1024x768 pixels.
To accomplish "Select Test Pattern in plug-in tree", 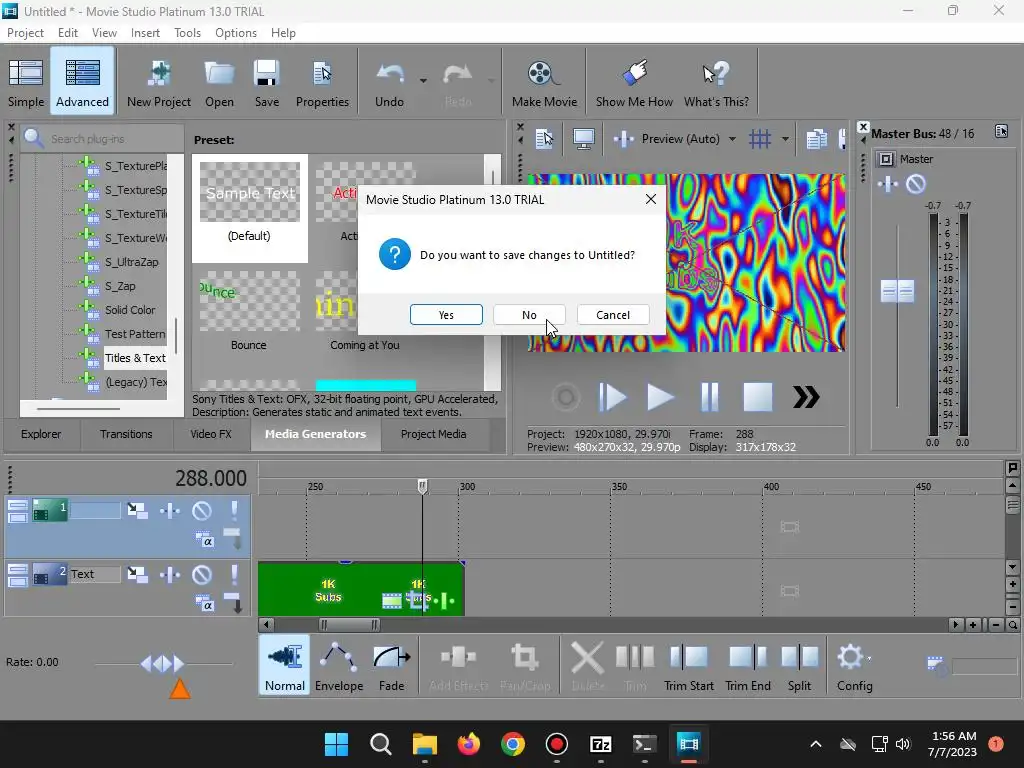I will (x=135, y=334).
